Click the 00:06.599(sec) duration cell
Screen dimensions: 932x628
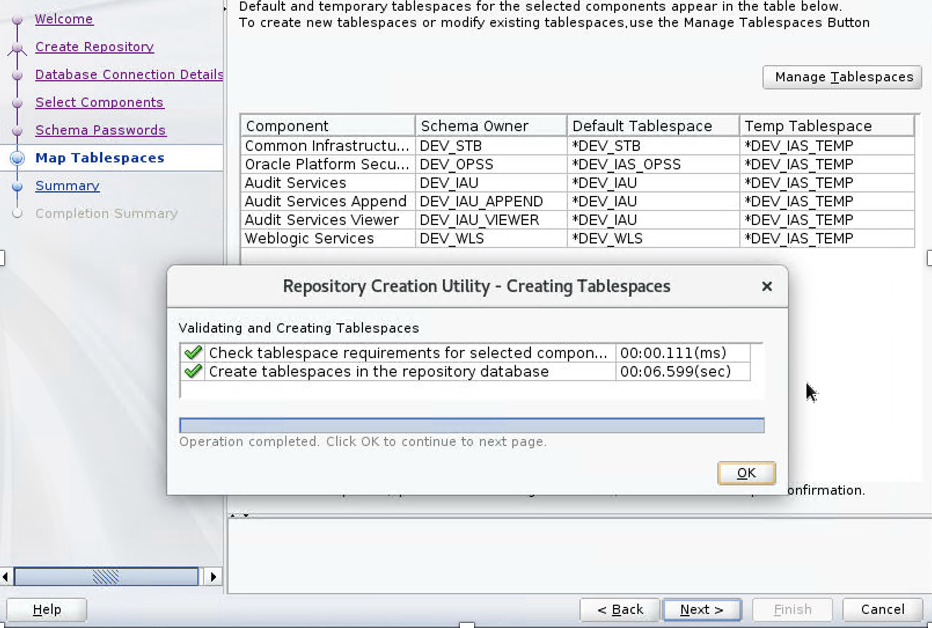point(682,371)
